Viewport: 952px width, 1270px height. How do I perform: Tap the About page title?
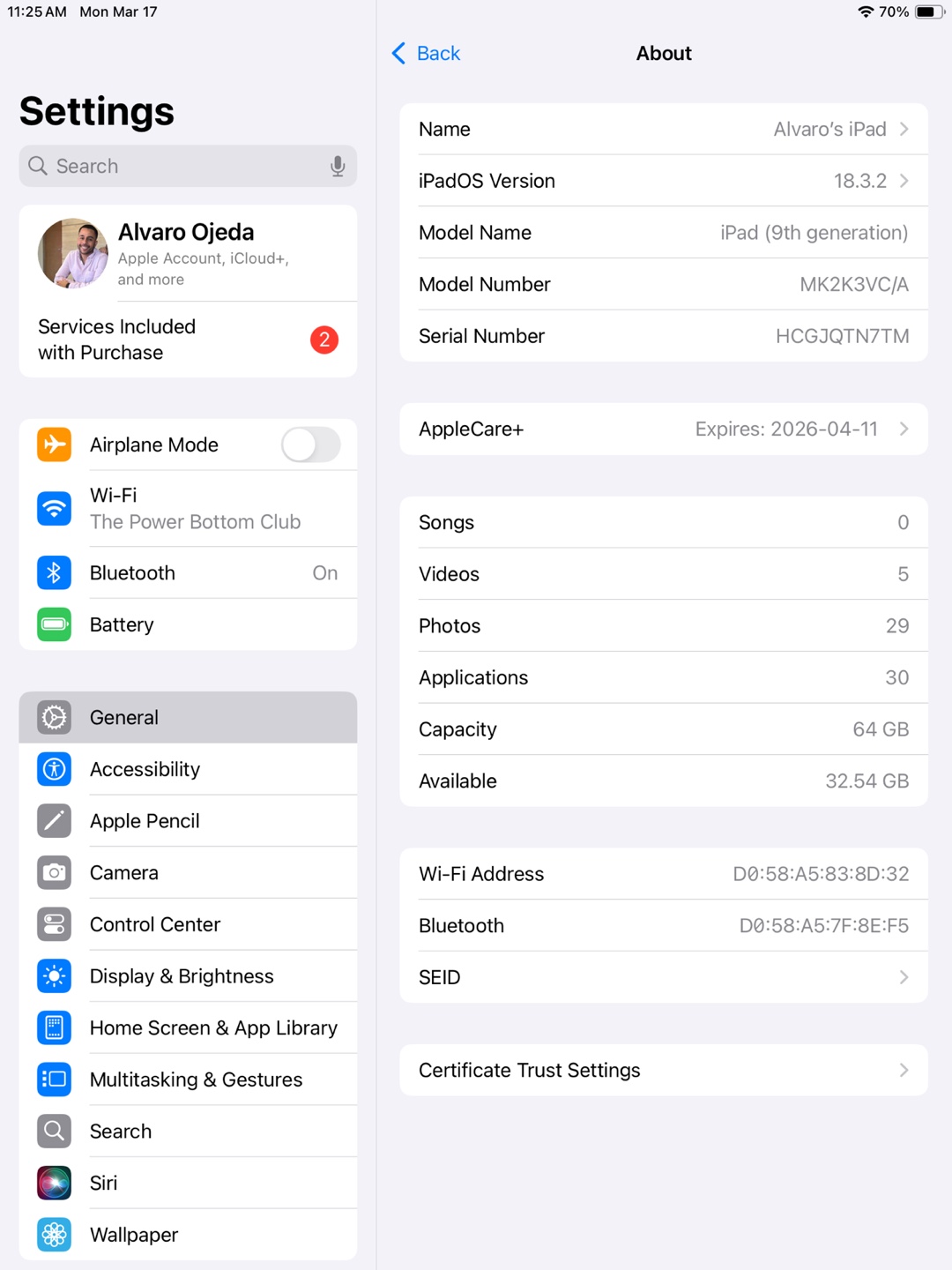click(x=664, y=54)
